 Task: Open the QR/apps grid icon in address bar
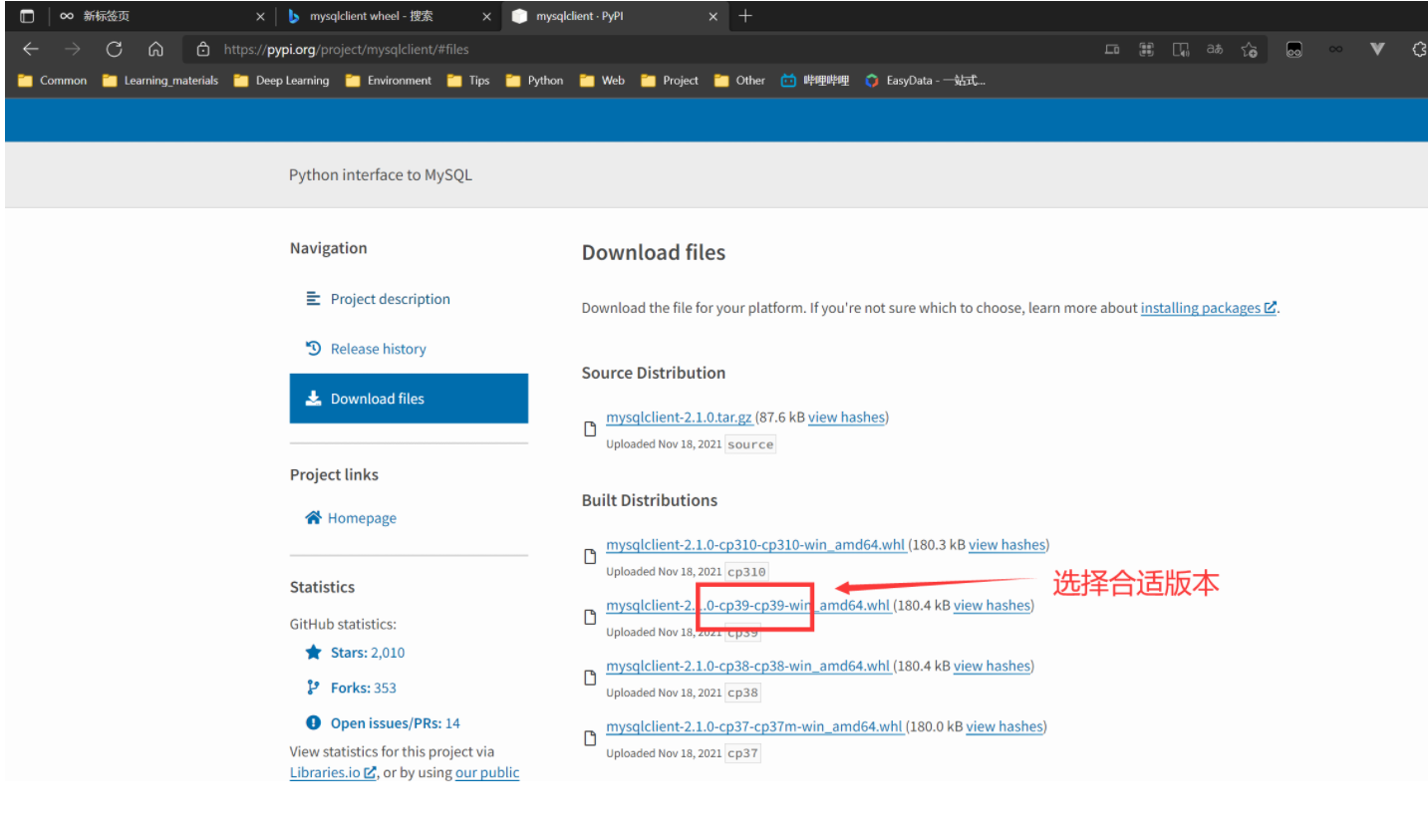pyautogui.click(x=1146, y=49)
